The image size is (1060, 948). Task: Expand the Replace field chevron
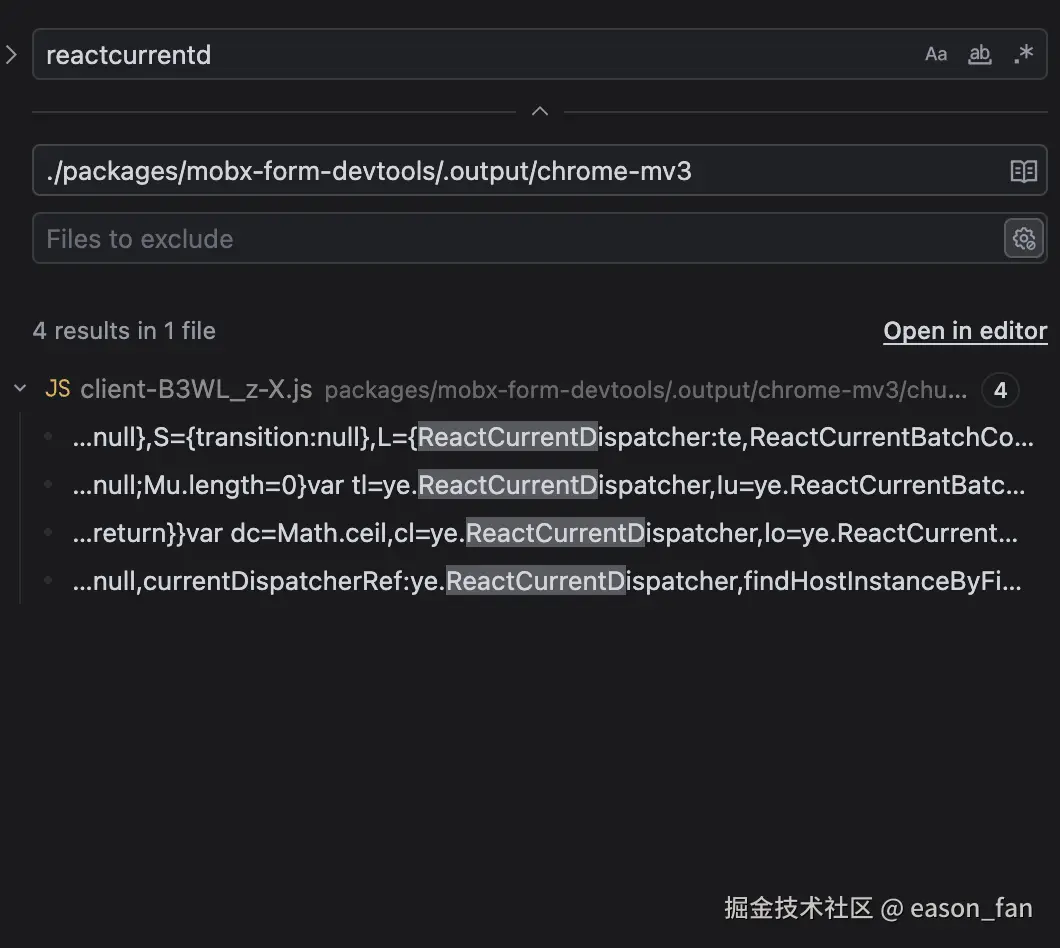pyautogui.click(x=12, y=55)
